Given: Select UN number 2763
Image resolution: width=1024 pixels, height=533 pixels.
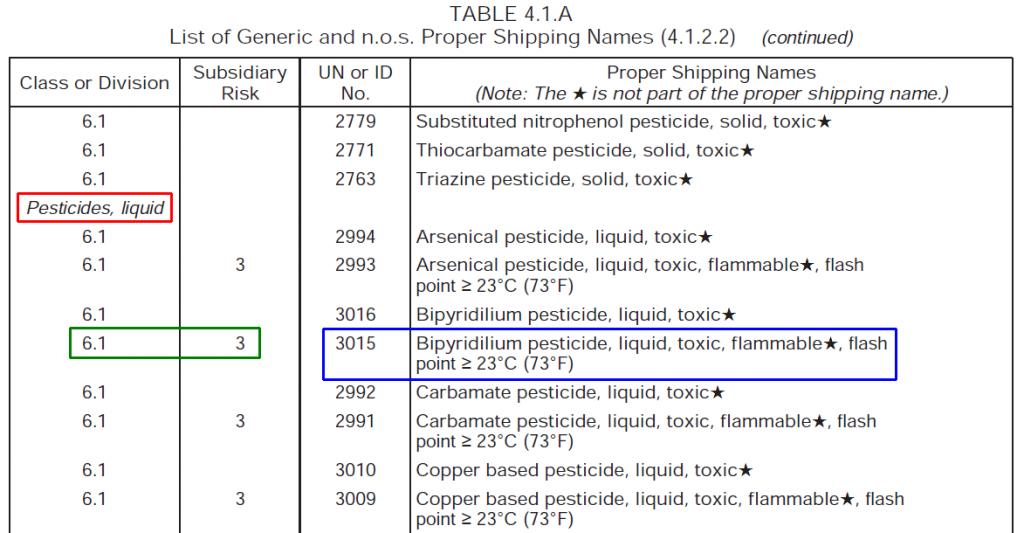Looking at the screenshot, I should coord(355,179).
